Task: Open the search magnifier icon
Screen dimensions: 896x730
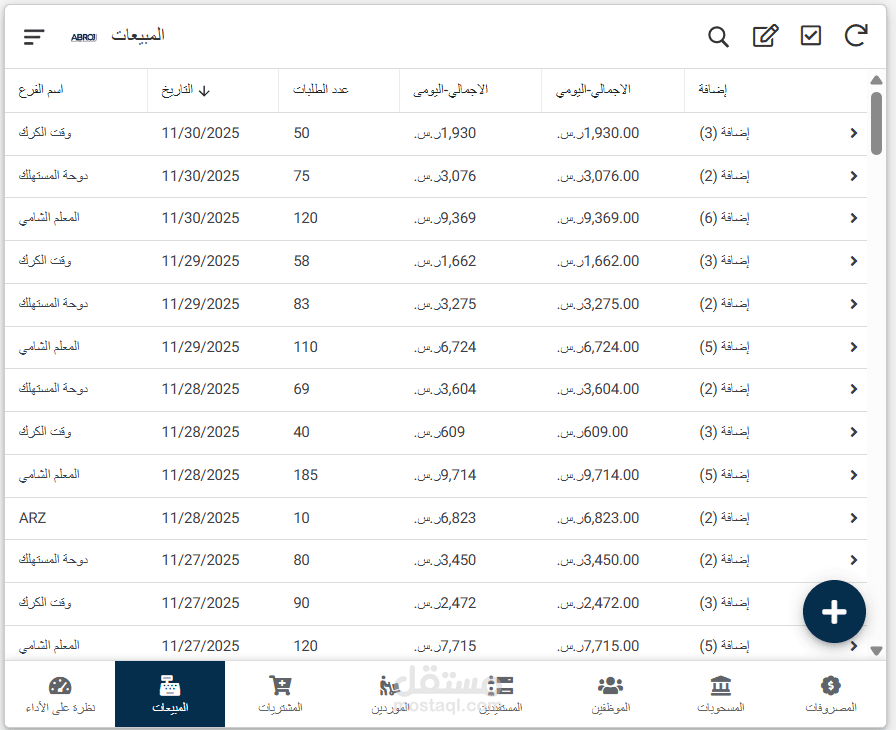Action: [x=718, y=37]
